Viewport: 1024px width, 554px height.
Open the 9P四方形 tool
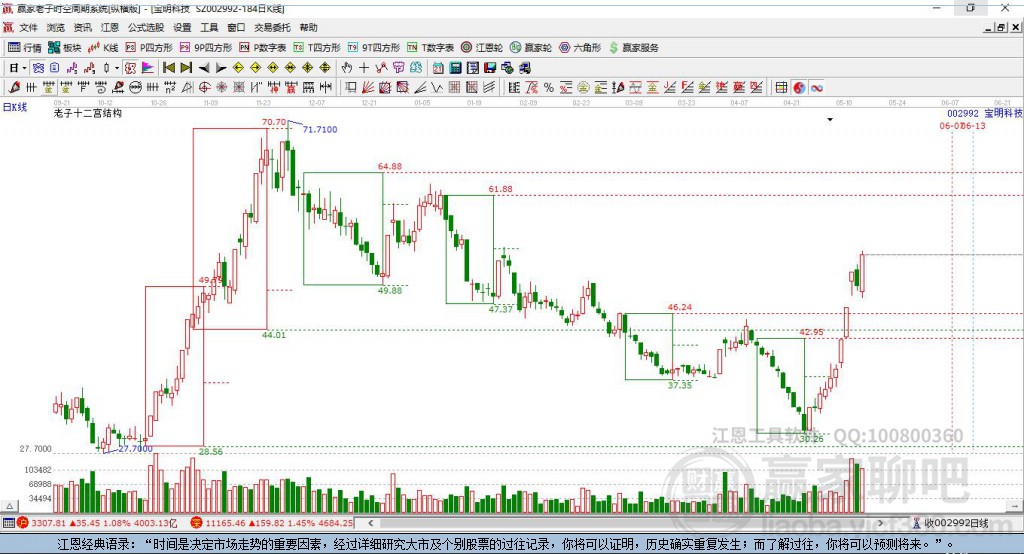pyautogui.click(x=206, y=48)
